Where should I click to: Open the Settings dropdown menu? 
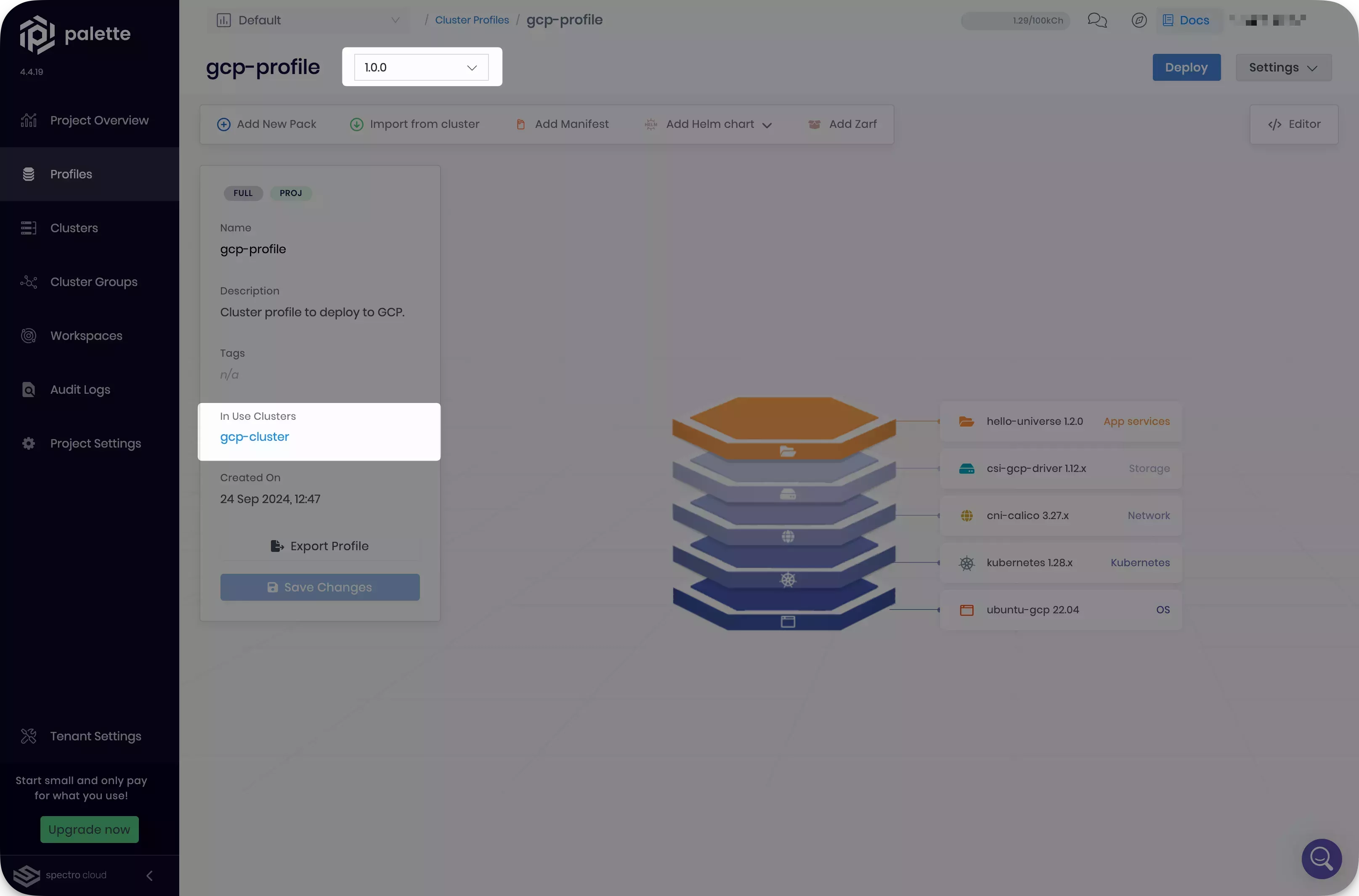click(1284, 67)
